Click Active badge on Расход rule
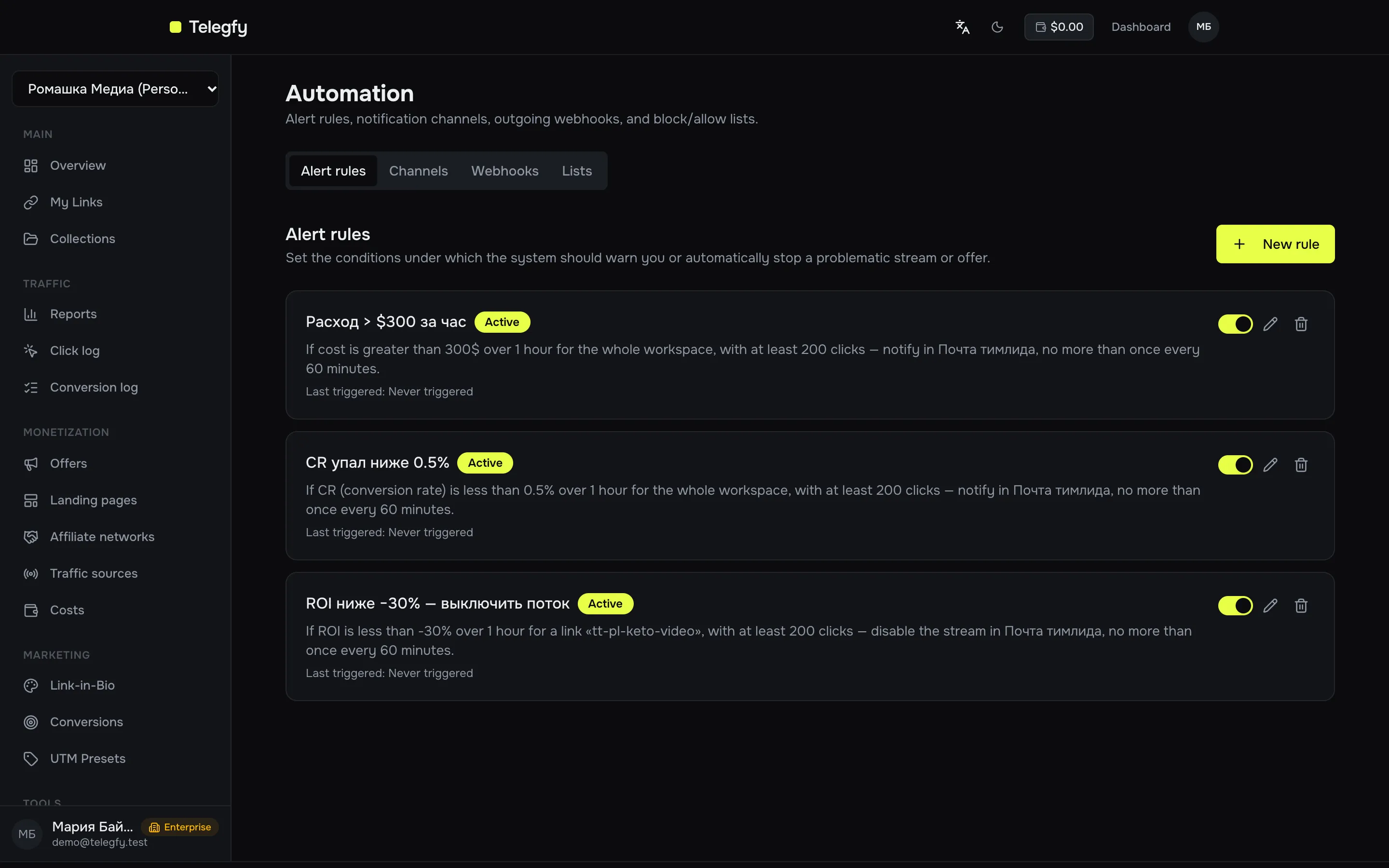Image resolution: width=1389 pixels, height=868 pixels. pos(502,322)
